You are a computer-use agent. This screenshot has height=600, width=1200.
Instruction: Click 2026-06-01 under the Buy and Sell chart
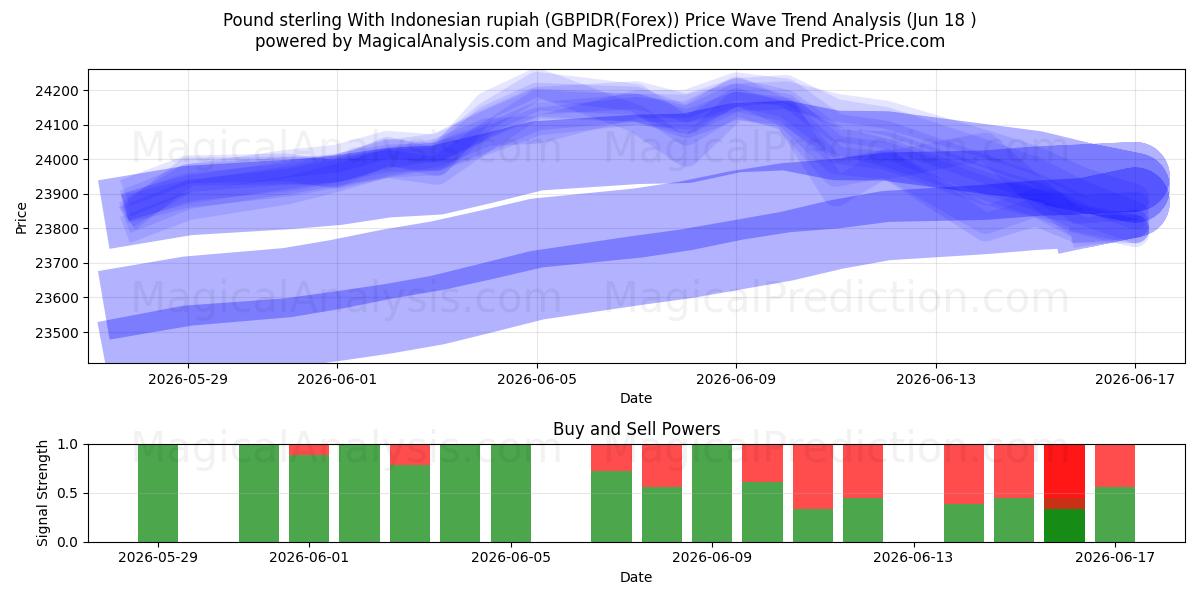point(309,558)
